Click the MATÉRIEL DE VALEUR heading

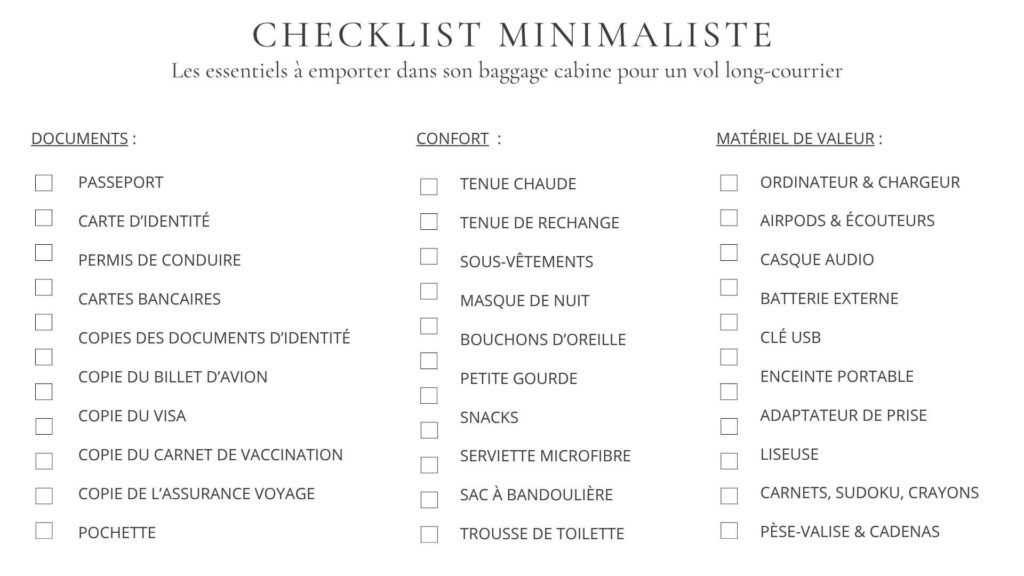click(795, 139)
